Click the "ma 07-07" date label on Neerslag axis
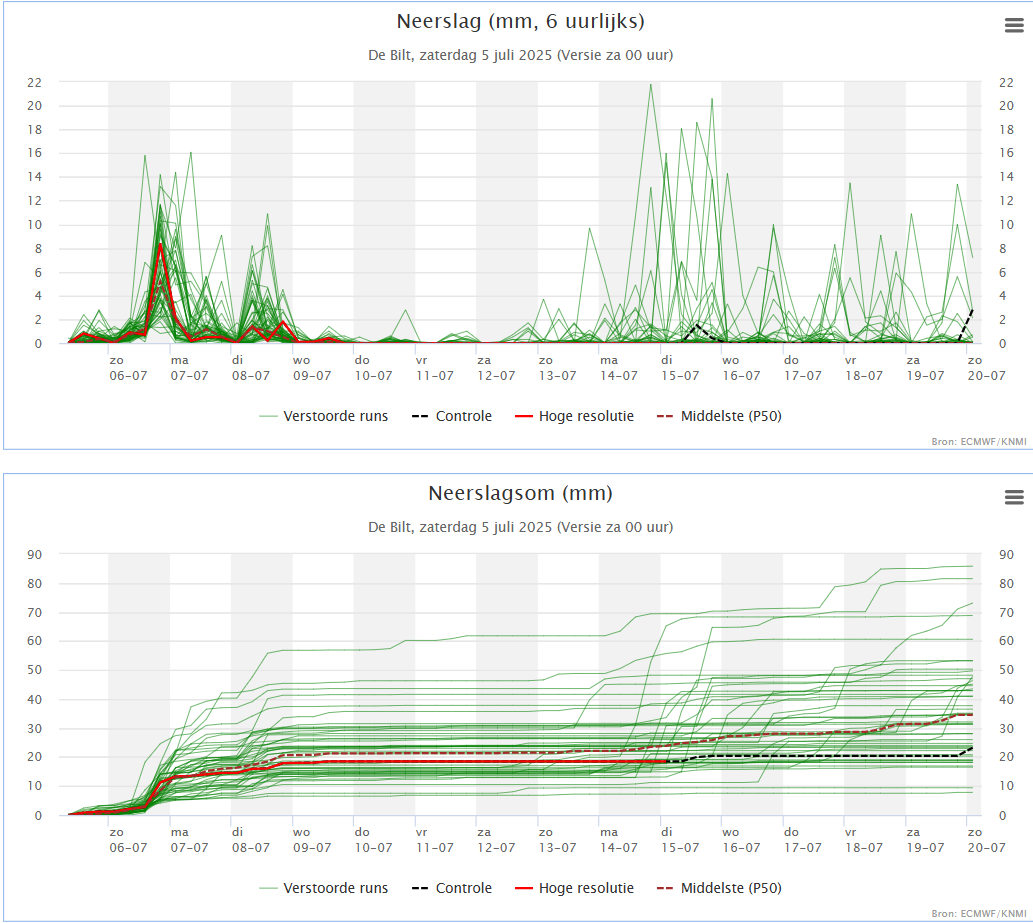This screenshot has width=1033, height=923. click(189, 368)
